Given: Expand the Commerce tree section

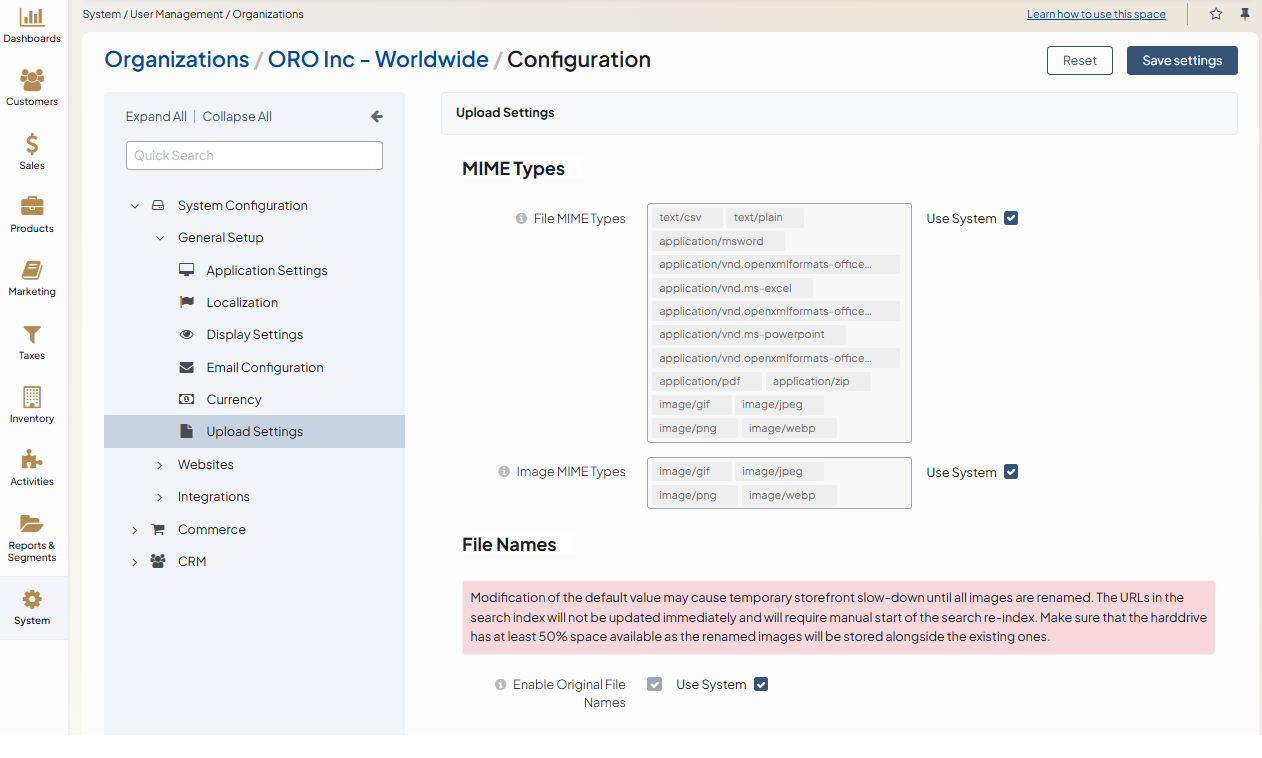Looking at the screenshot, I should tap(135, 530).
